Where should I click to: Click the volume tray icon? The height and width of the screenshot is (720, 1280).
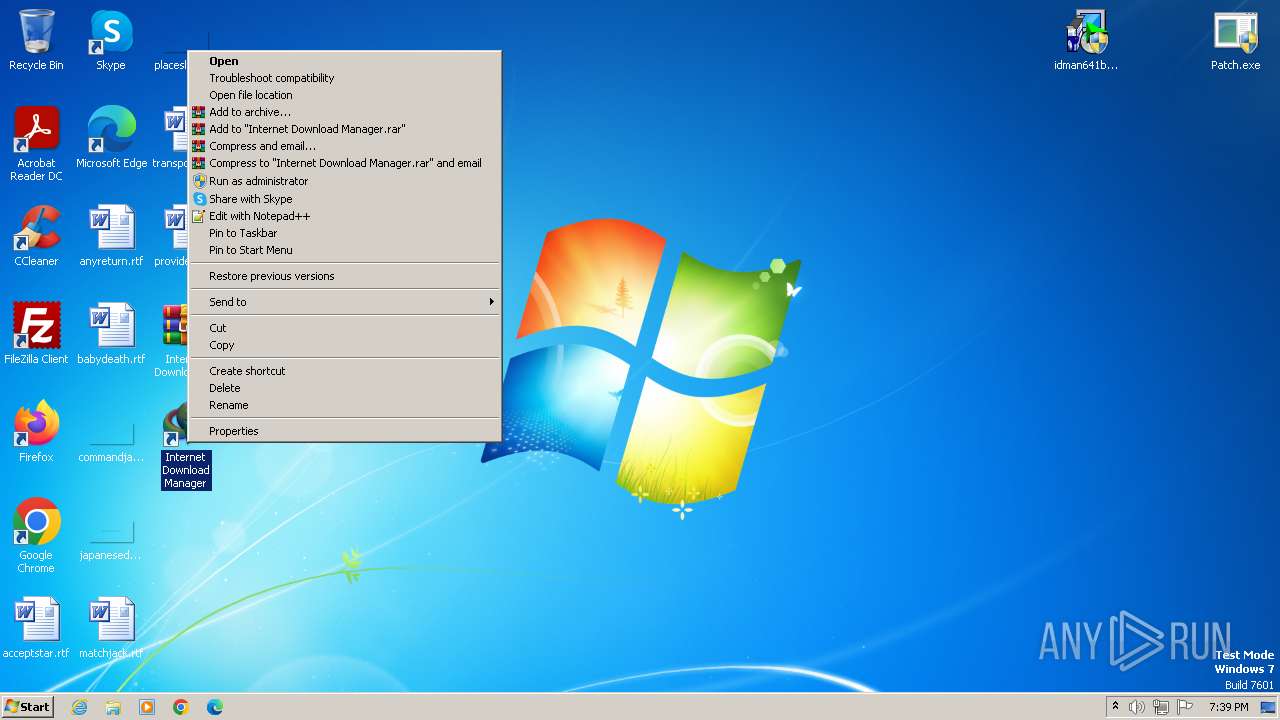click(1137, 707)
